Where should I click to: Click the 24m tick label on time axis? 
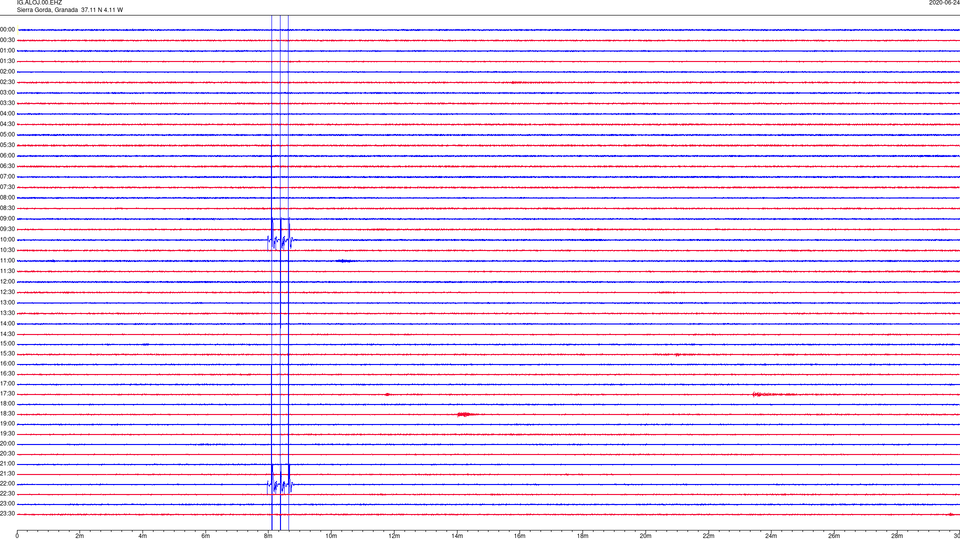(771, 536)
